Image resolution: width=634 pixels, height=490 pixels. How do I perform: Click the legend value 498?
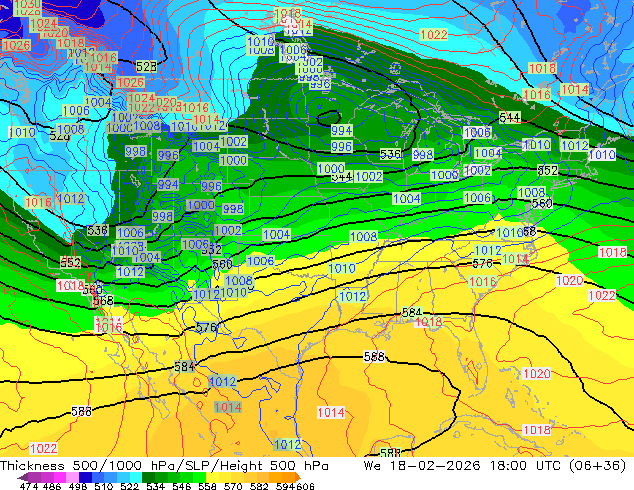tap(78, 486)
